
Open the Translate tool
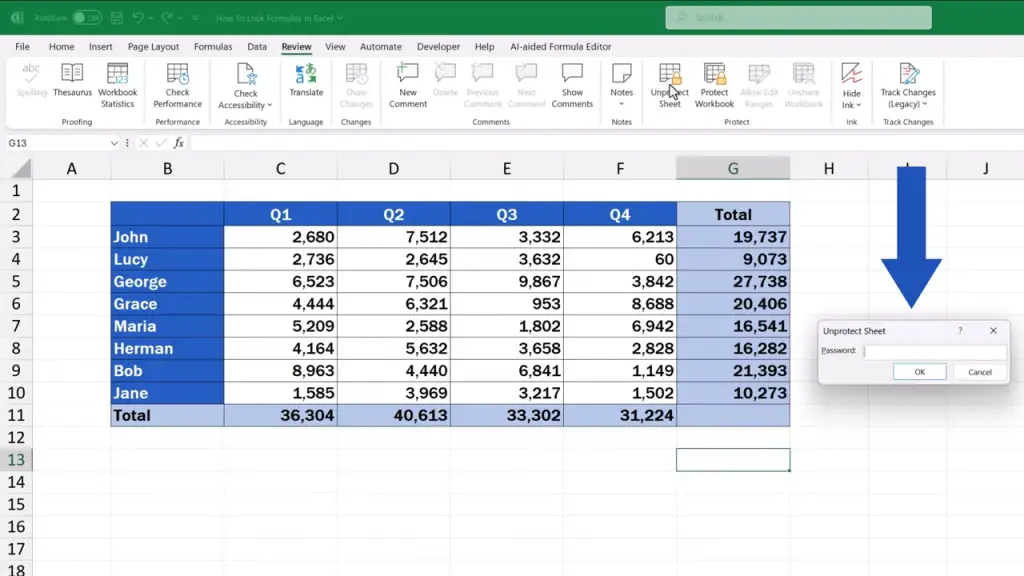306,80
